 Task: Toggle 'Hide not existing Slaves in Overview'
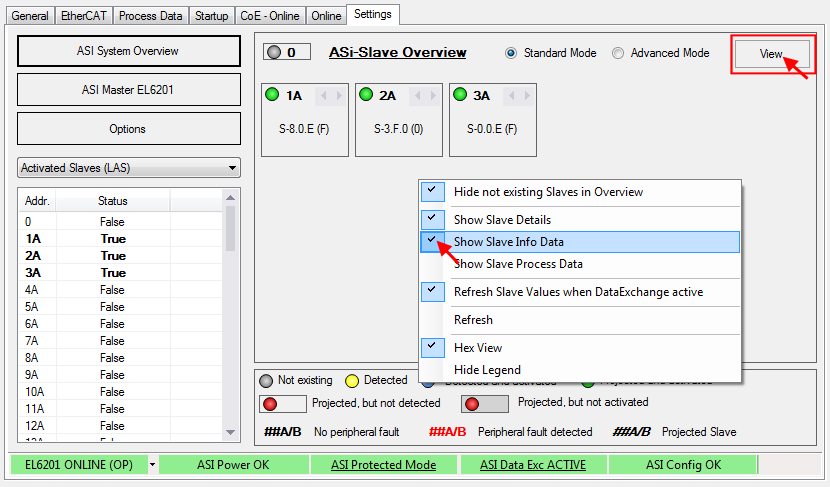coord(580,192)
